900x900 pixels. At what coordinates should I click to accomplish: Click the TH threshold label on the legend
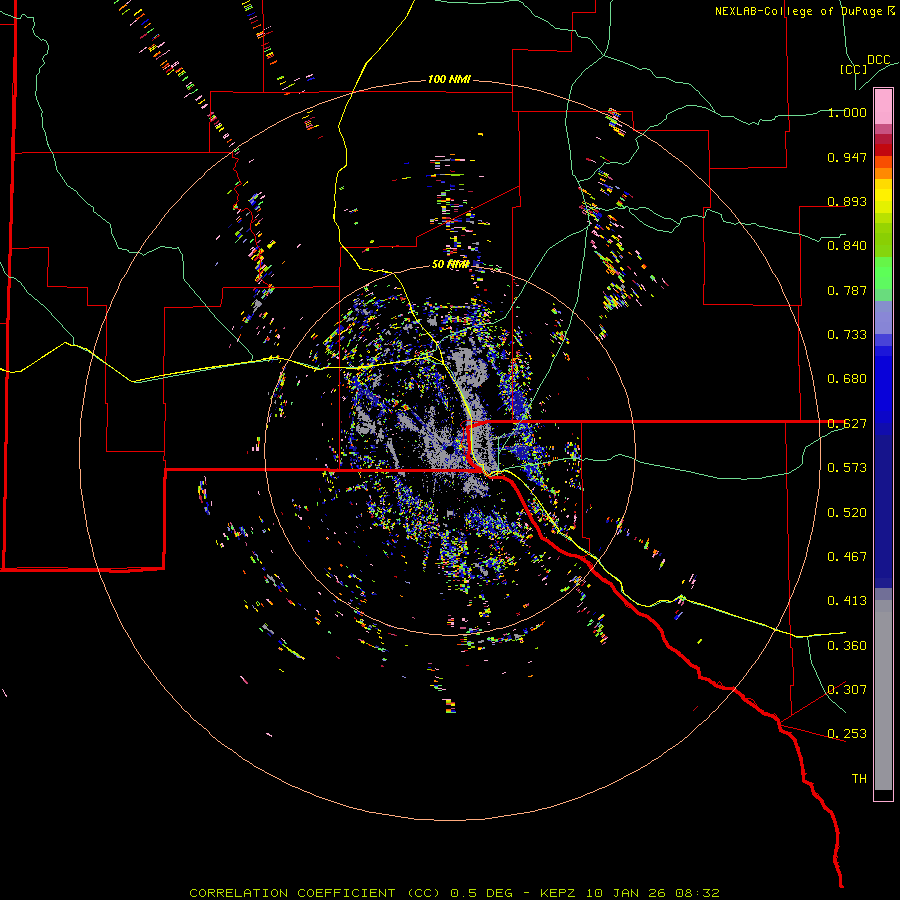point(859,779)
